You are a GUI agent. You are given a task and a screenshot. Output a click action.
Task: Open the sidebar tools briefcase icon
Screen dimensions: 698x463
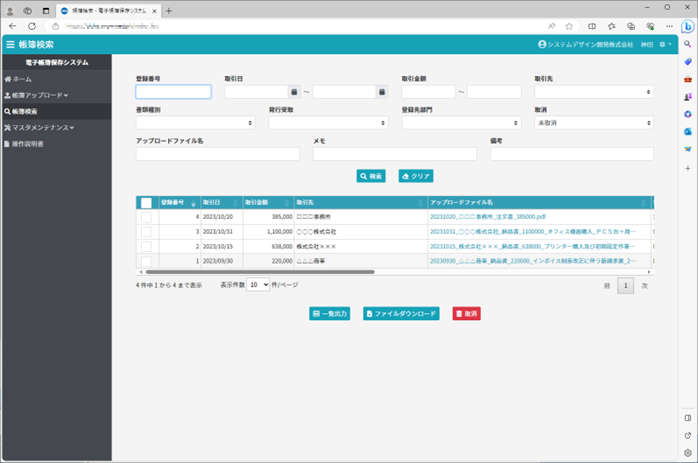click(688, 79)
